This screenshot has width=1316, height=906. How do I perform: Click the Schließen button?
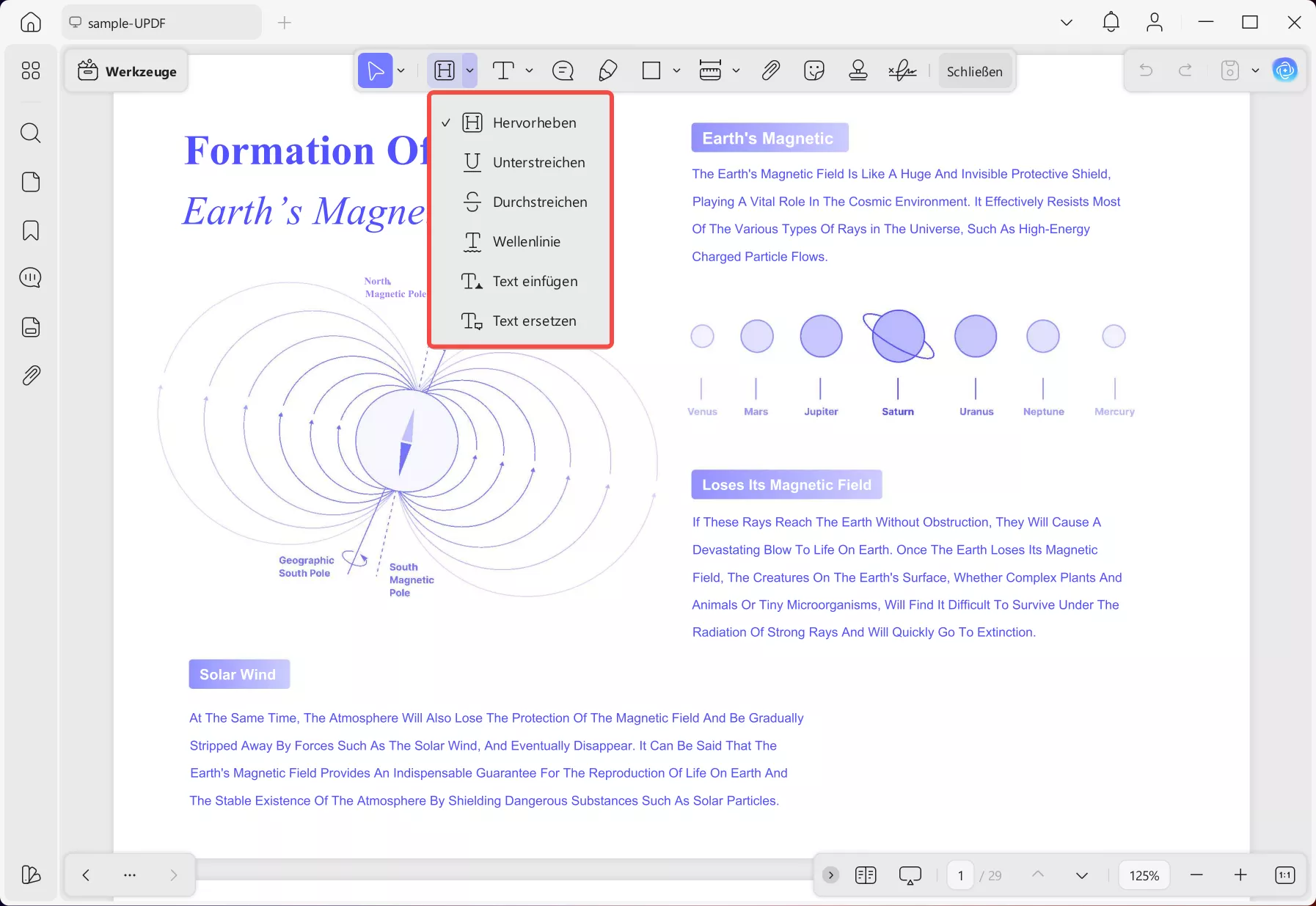coord(974,71)
